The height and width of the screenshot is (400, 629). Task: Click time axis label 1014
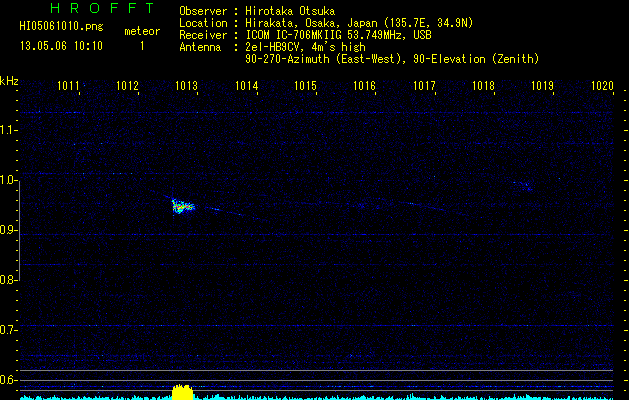point(246,85)
